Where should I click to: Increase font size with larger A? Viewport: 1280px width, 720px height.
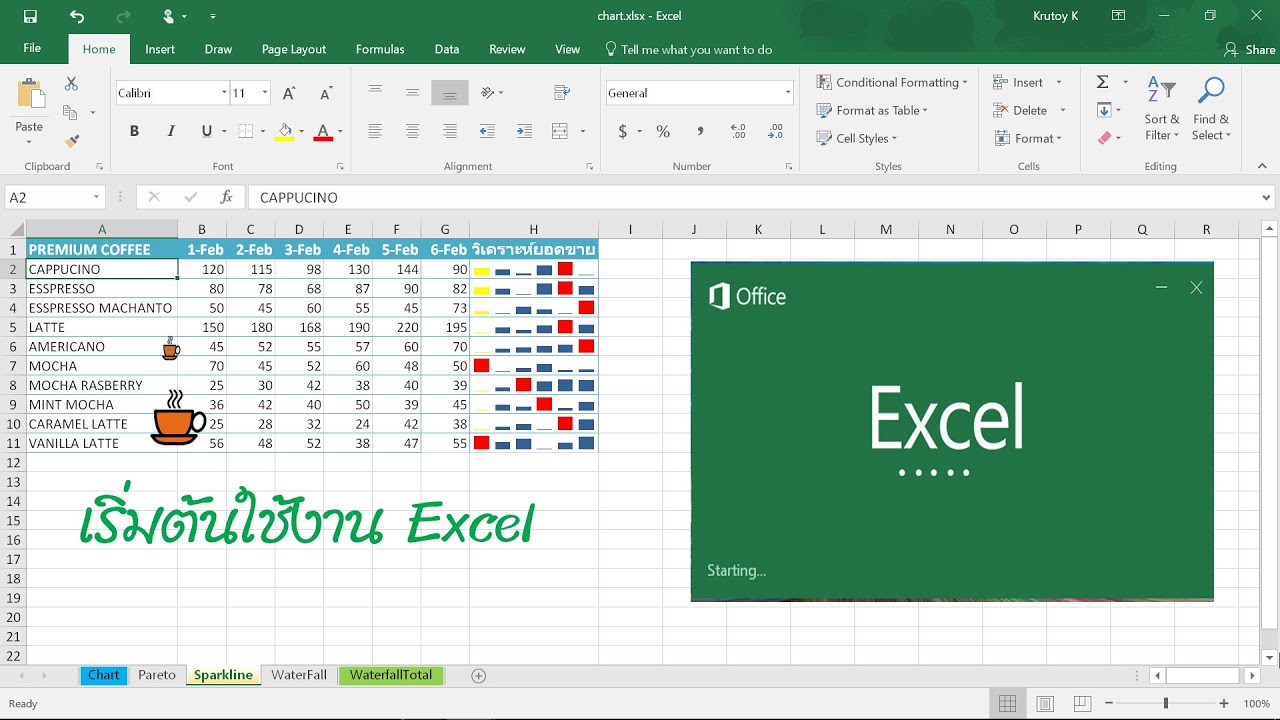289,93
